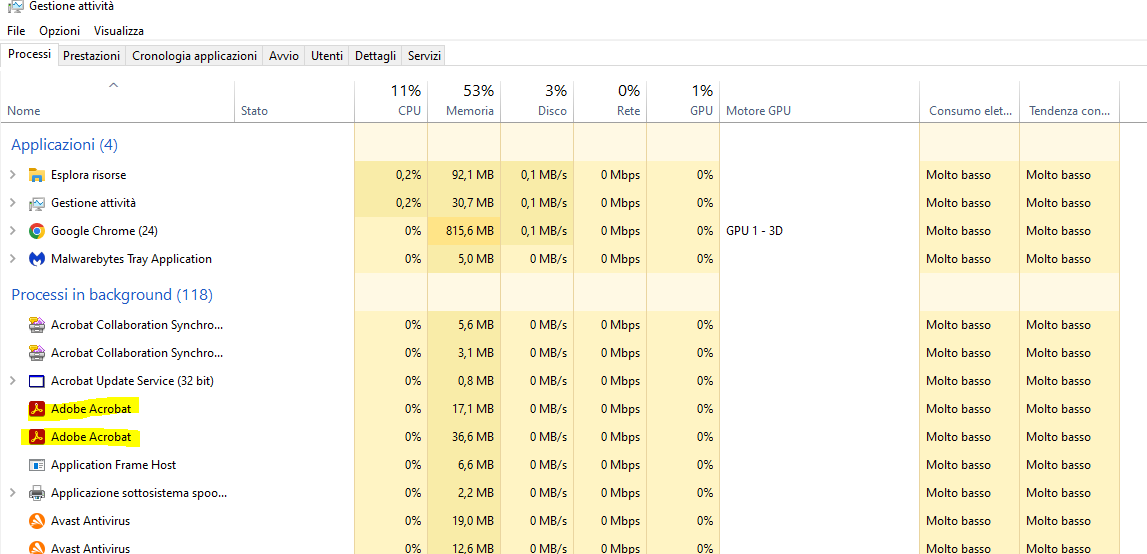Click the printer spooler subsystem icon
This screenshot has width=1147, height=554.
click(x=37, y=493)
